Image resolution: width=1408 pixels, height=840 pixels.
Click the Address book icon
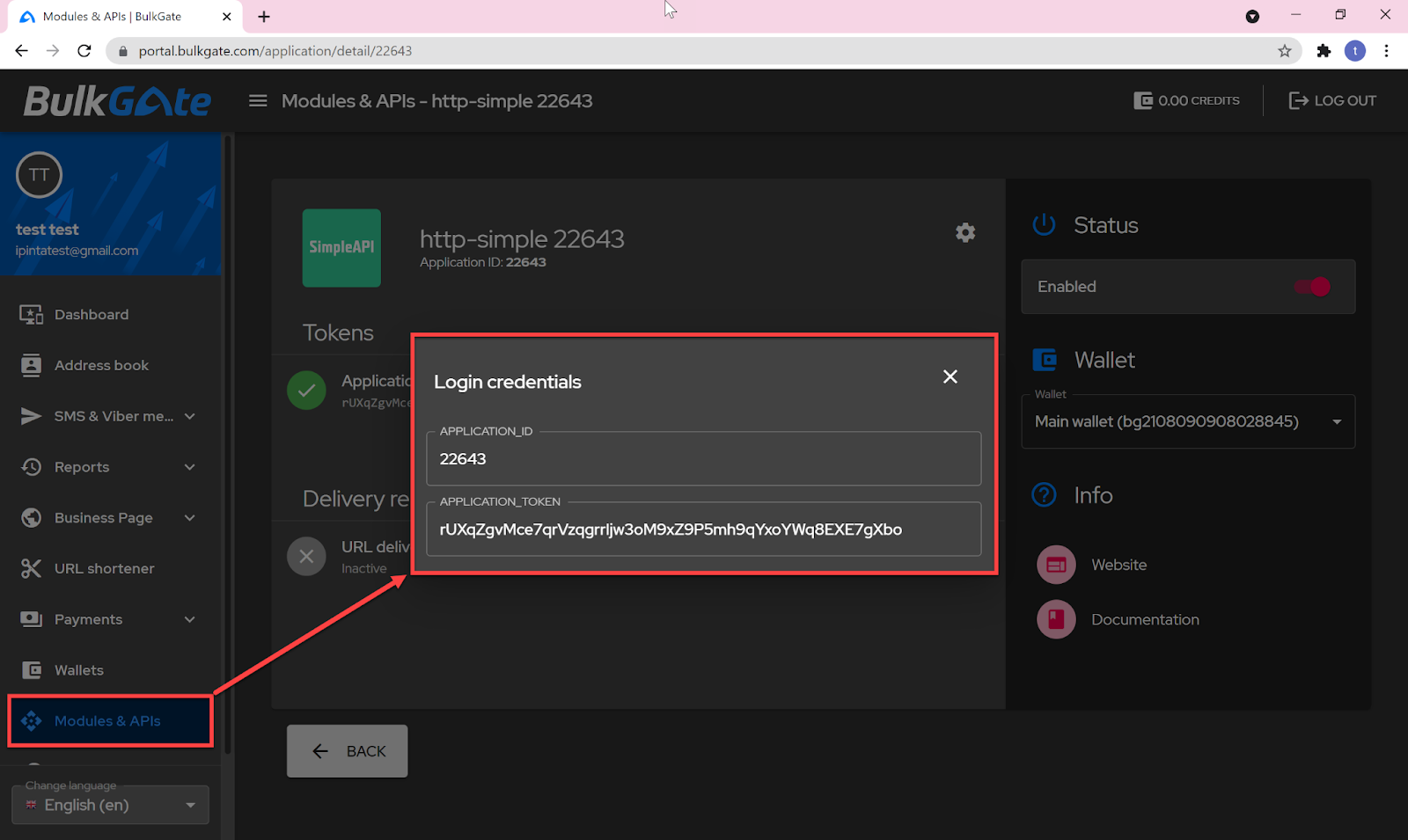tap(31, 365)
